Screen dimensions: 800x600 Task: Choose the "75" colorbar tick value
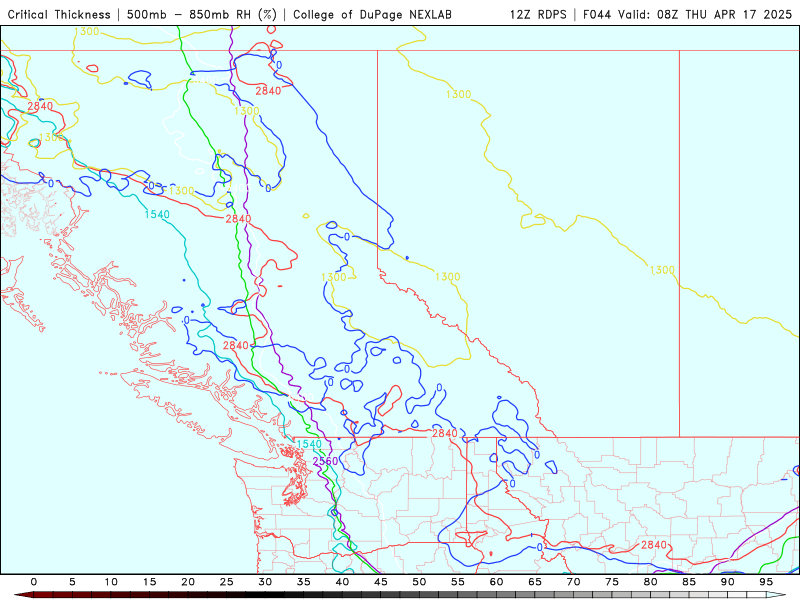612,582
